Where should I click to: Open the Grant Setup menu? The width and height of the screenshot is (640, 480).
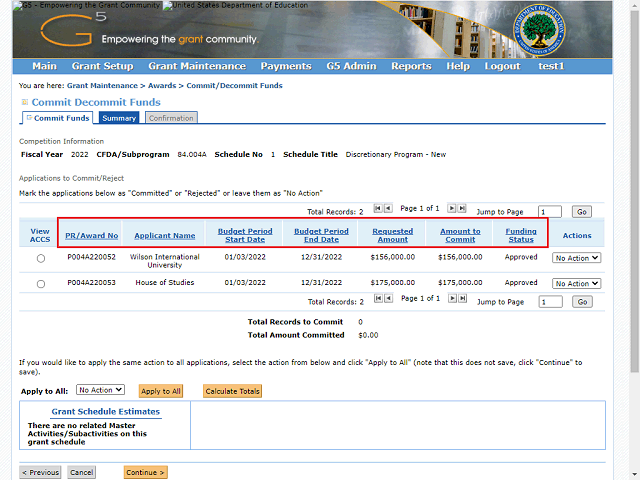coord(102,66)
